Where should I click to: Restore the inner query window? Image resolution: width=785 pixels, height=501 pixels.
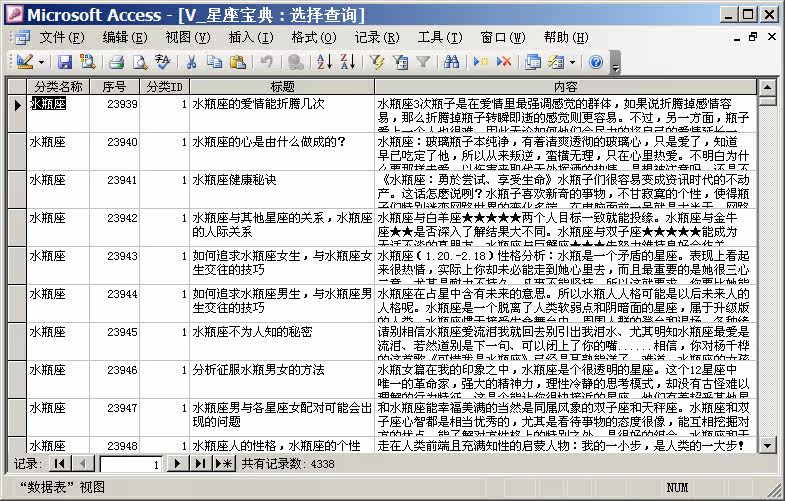click(753, 37)
